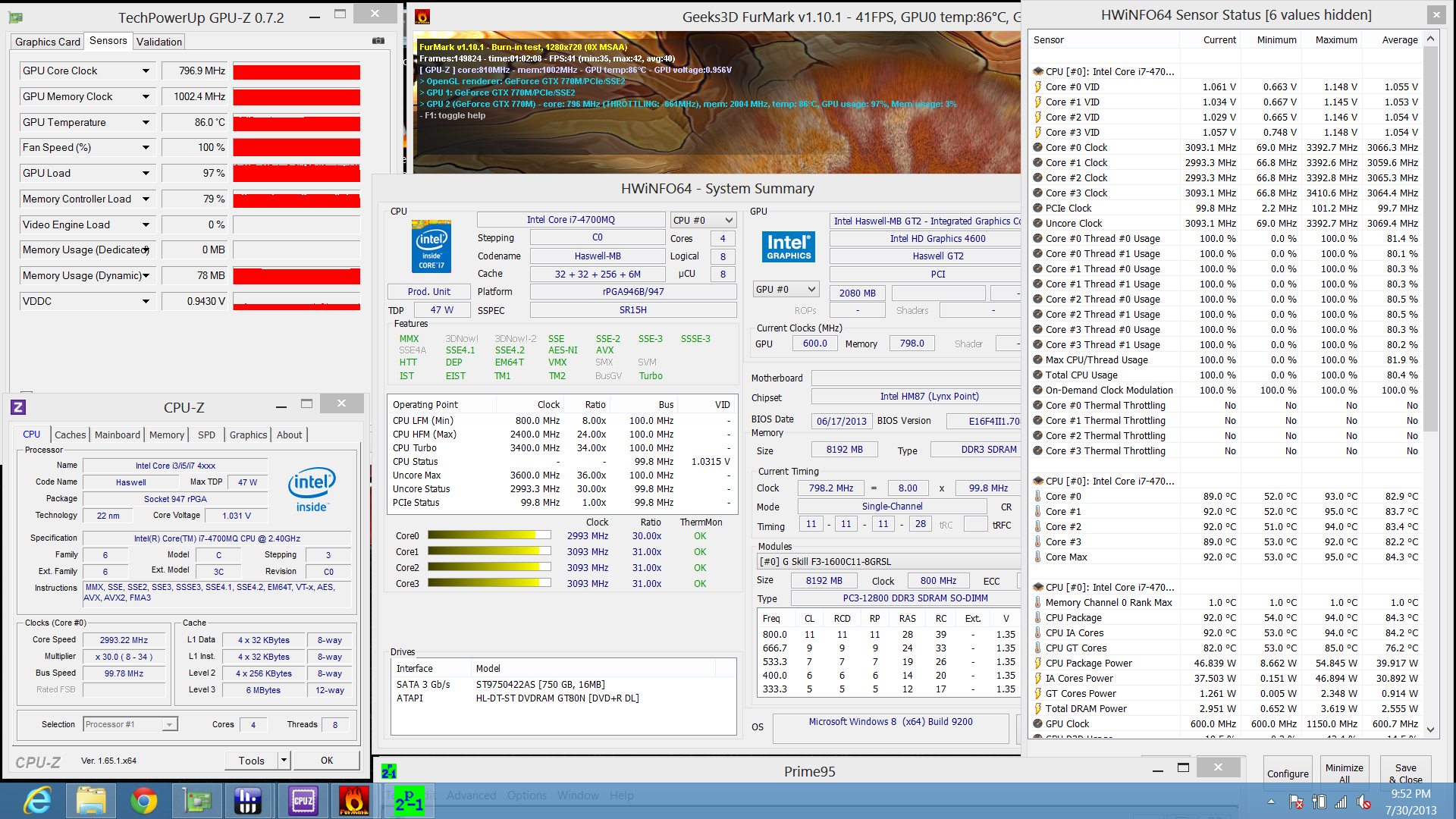Click the Intel Graphics logo in System Summary
Image resolution: width=1456 pixels, height=819 pixels.
click(789, 246)
